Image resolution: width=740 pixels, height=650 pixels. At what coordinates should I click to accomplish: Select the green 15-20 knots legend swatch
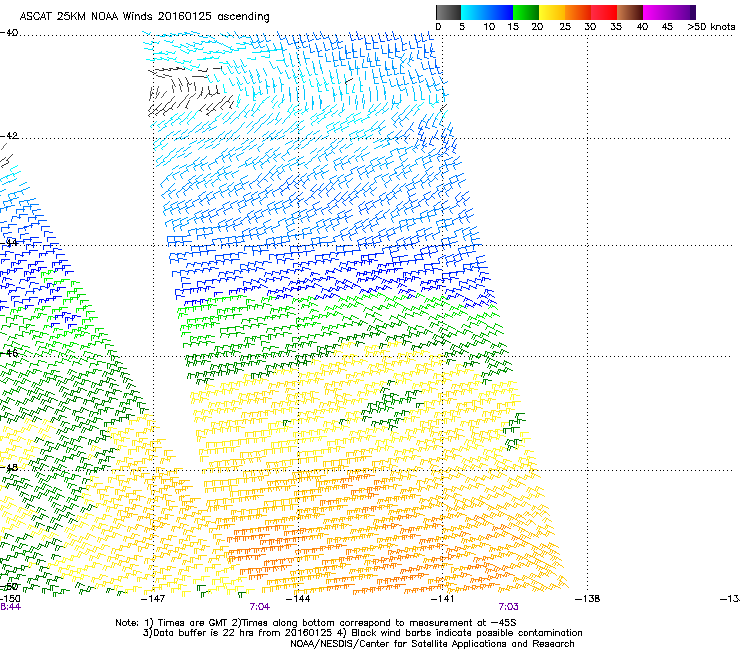click(x=526, y=12)
